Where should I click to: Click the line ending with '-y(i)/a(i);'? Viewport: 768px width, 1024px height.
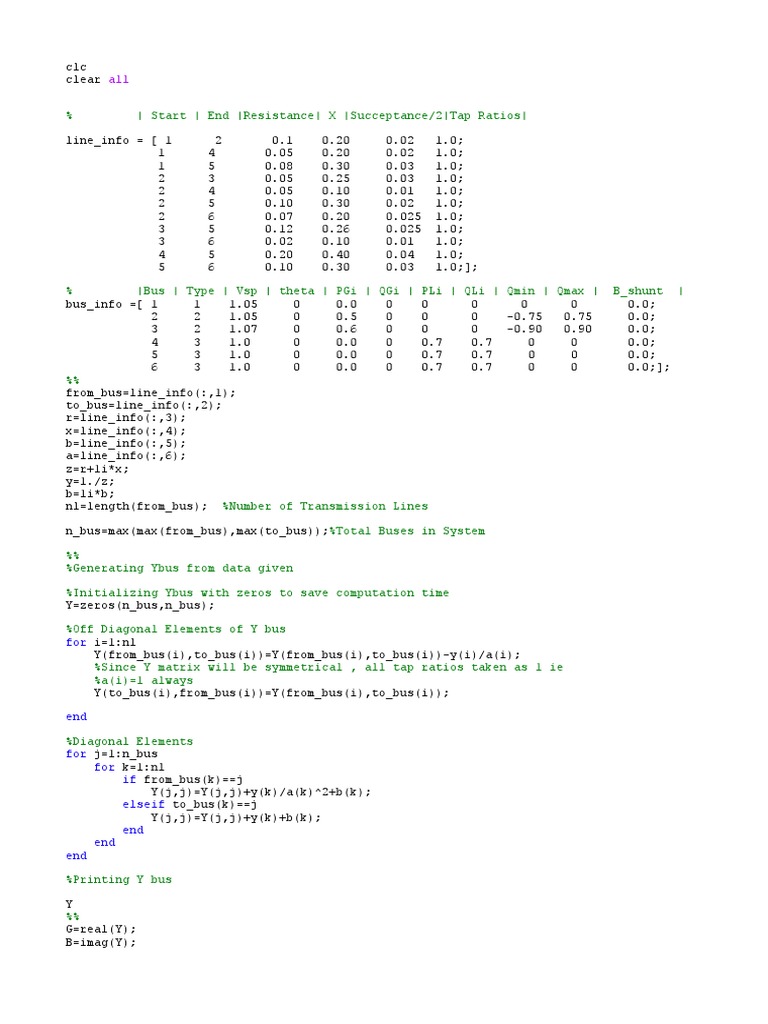(307, 655)
